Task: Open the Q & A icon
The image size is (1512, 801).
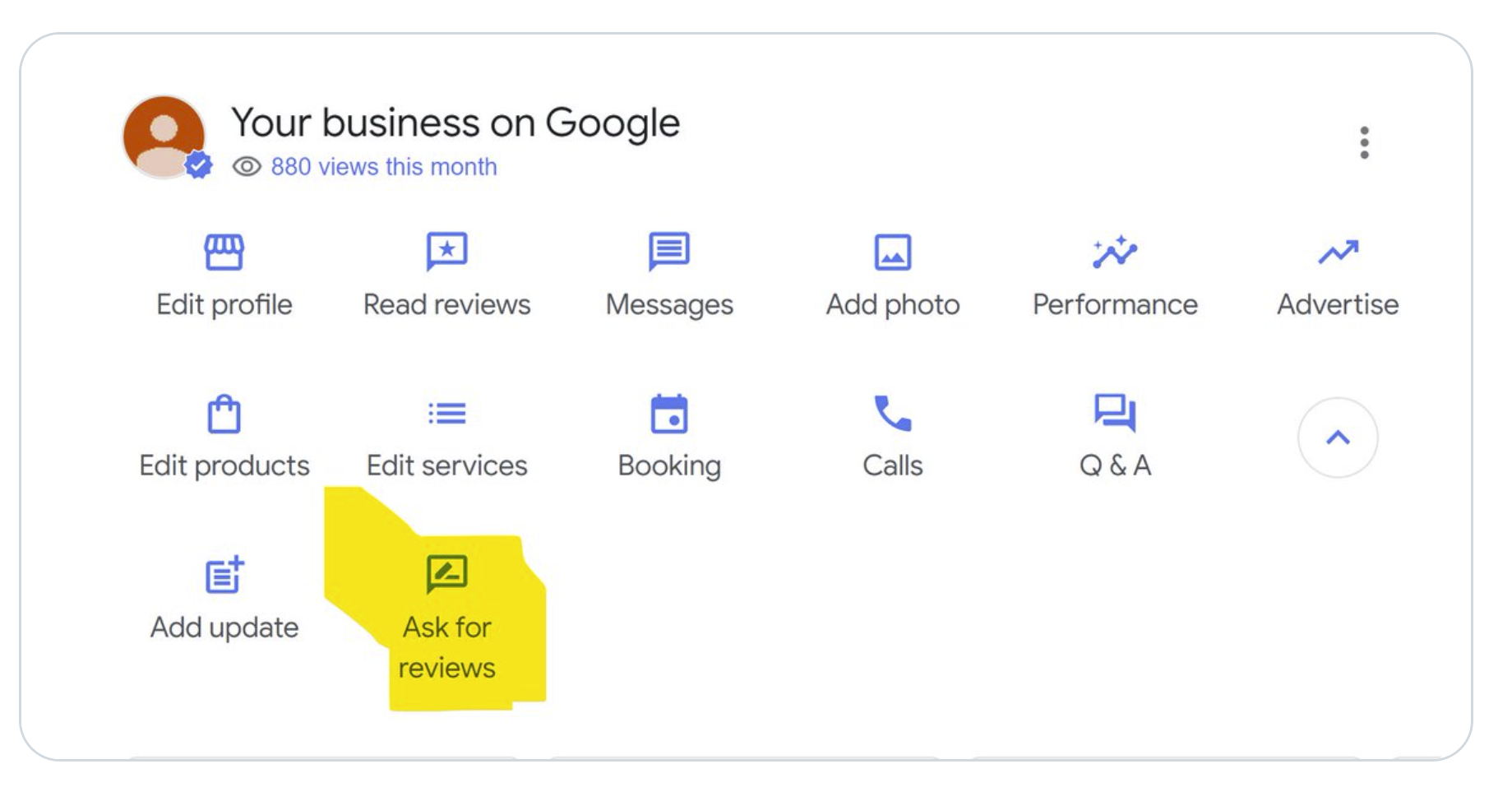Action: [1115, 412]
